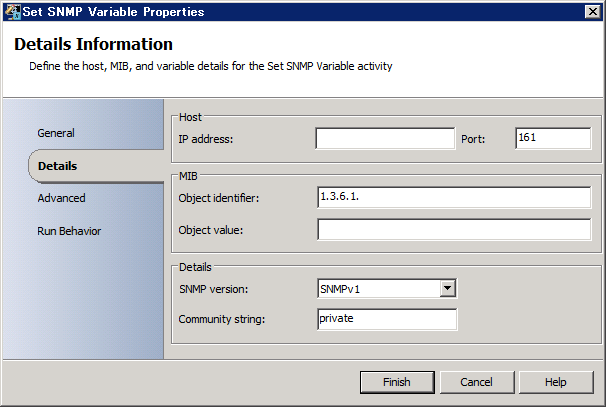Click the Port field showing 161
This screenshot has width=606, height=407.
pos(553,138)
